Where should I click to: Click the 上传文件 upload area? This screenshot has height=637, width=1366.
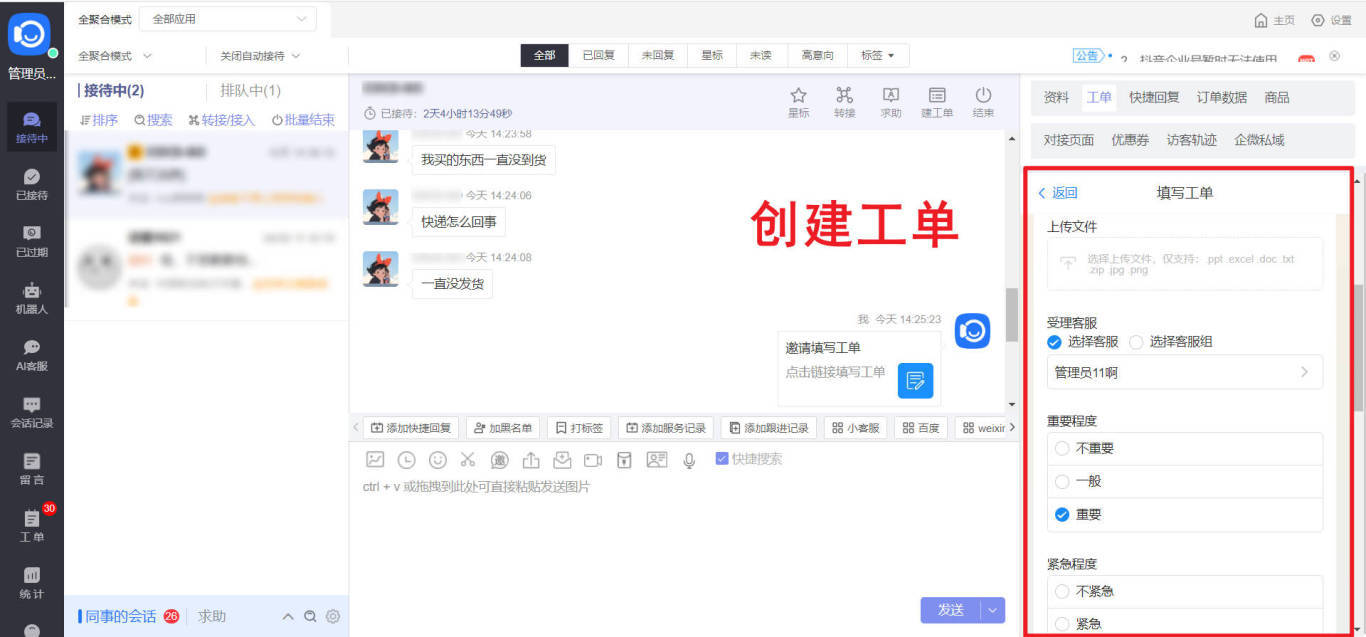click(x=1184, y=263)
